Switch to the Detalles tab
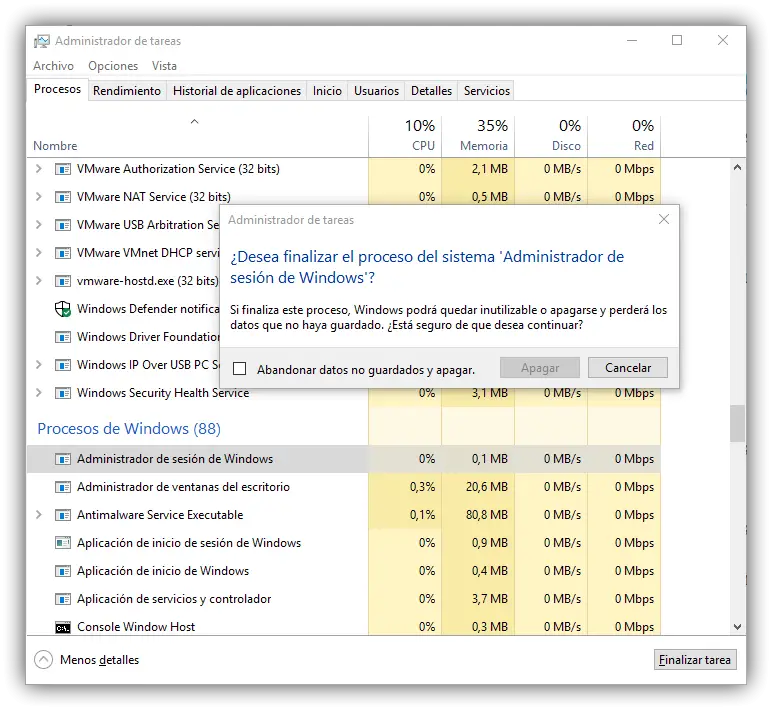The image size is (772, 710). (431, 91)
